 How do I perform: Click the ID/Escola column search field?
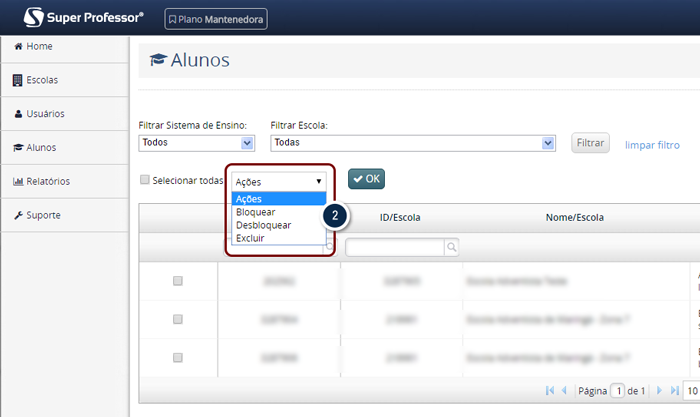coord(396,247)
